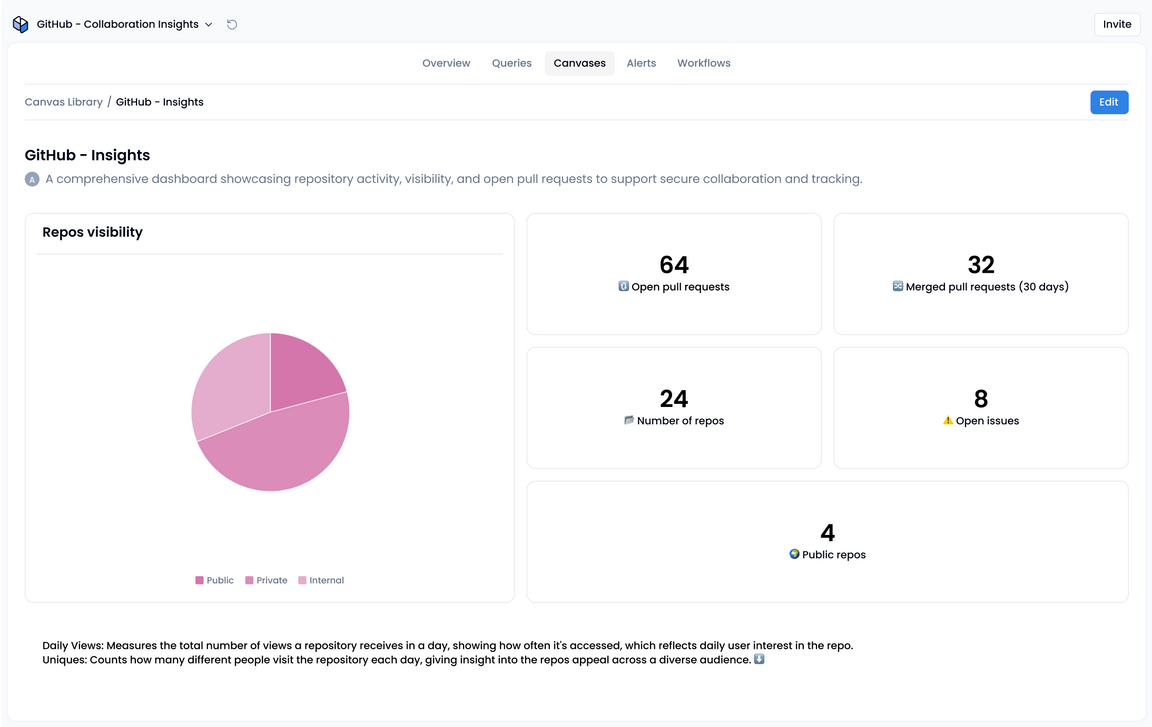Open the GitHub - Collaboration Insights workspace dropdown
The image size is (1152, 727).
click(x=124, y=24)
